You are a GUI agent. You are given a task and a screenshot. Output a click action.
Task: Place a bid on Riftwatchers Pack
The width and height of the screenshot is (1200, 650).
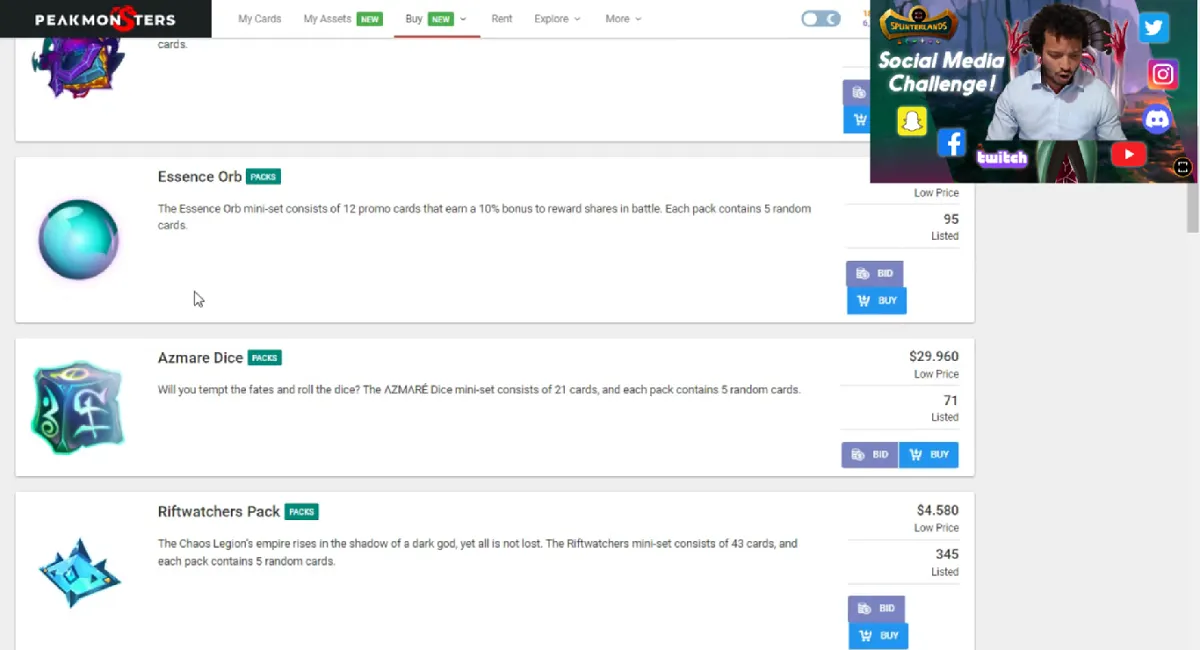876,608
